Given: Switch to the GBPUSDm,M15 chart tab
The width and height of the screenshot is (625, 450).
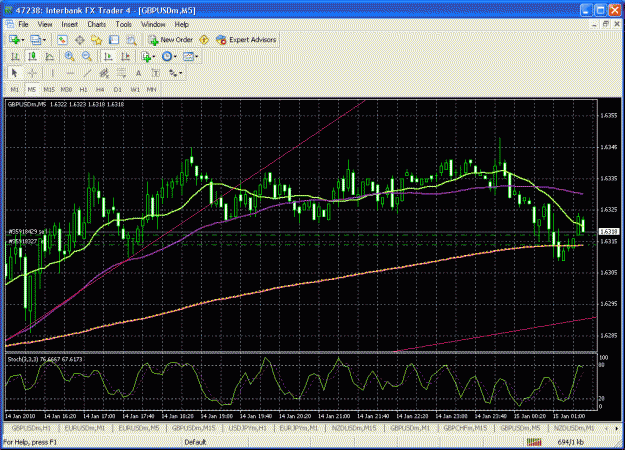Looking at the screenshot, I should [x=193, y=428].
